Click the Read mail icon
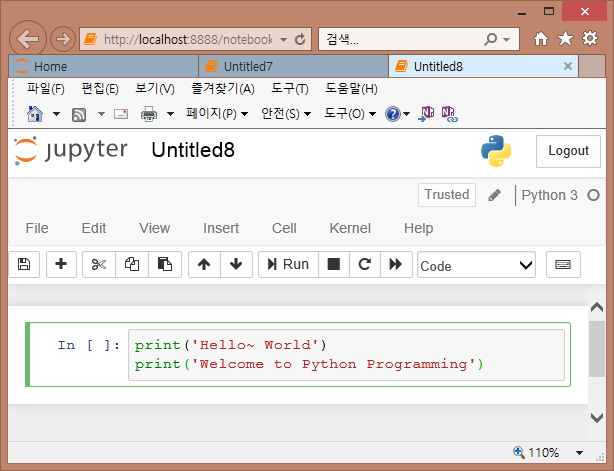Viewport: 614px width, 471px height. point(121,114)
